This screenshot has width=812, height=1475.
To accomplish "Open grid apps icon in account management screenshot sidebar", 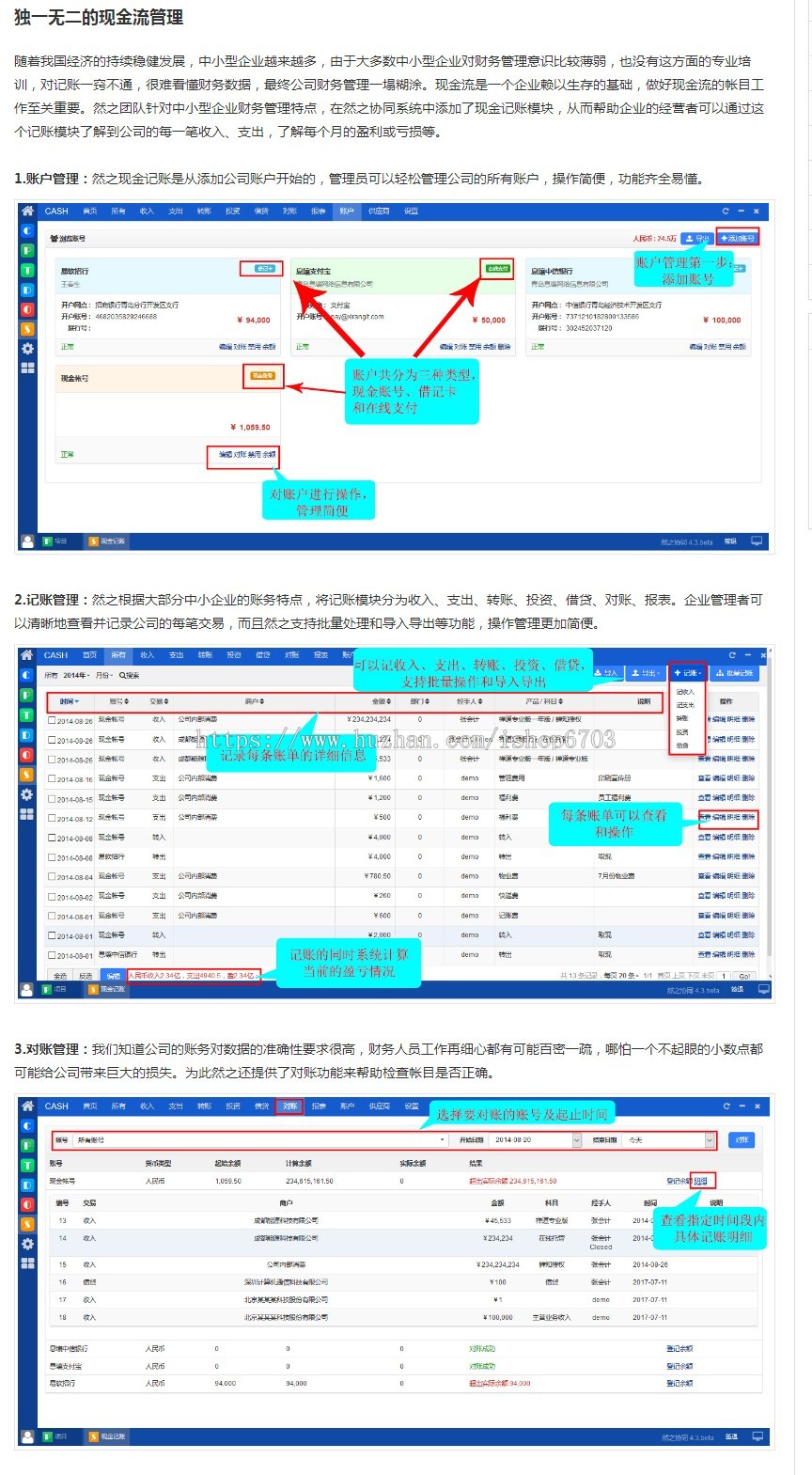I will (x=27, y=368).
